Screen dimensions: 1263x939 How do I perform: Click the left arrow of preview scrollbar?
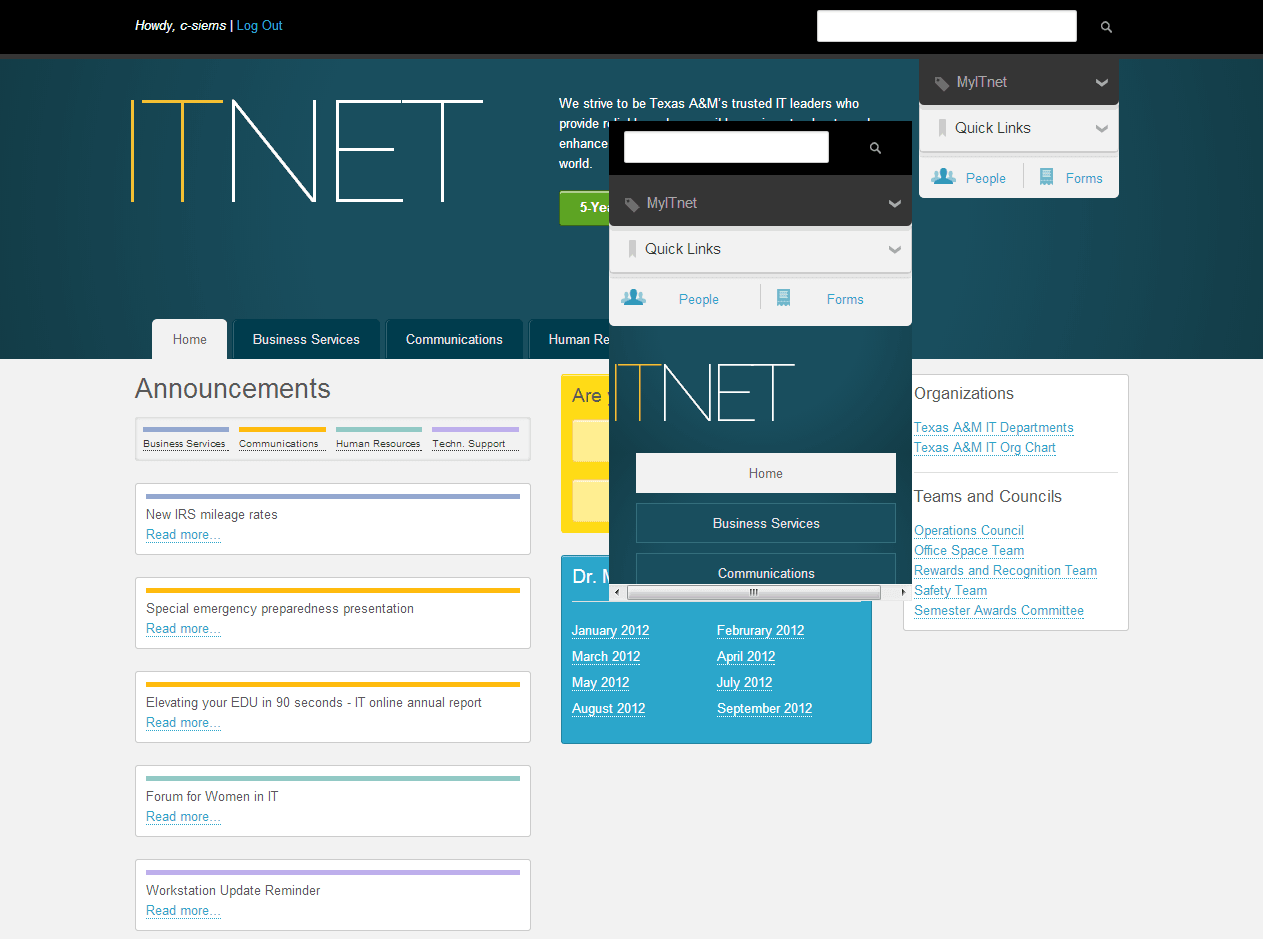coord(616,592)
